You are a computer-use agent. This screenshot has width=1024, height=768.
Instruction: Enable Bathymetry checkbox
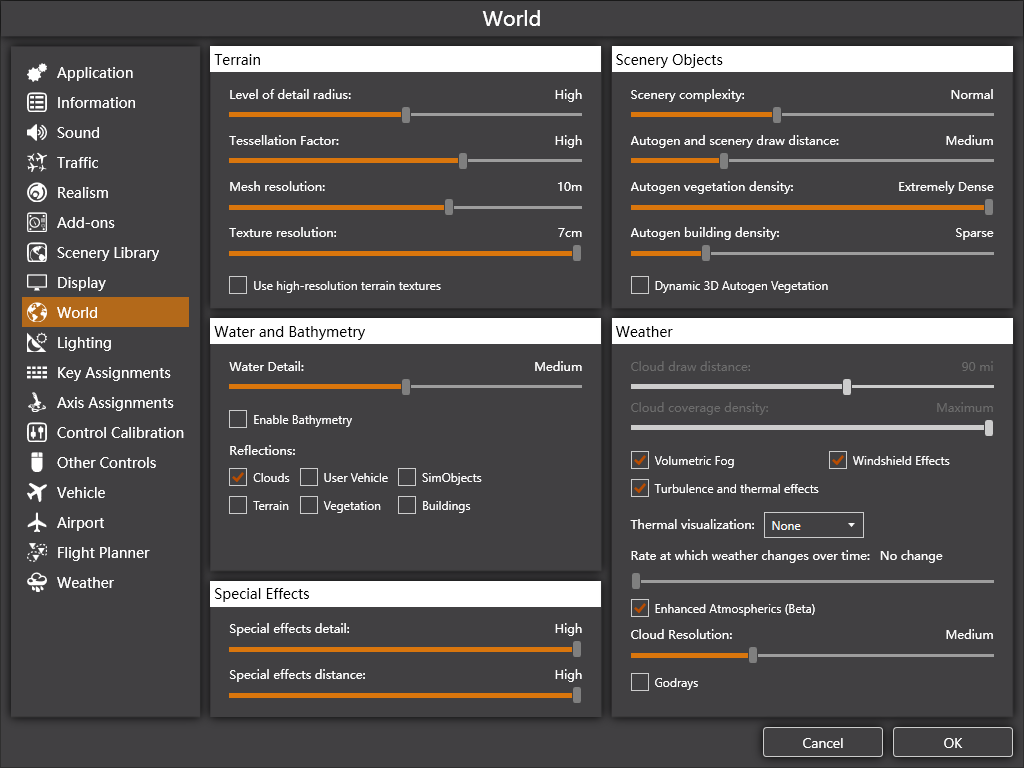[x=238, y=420]
